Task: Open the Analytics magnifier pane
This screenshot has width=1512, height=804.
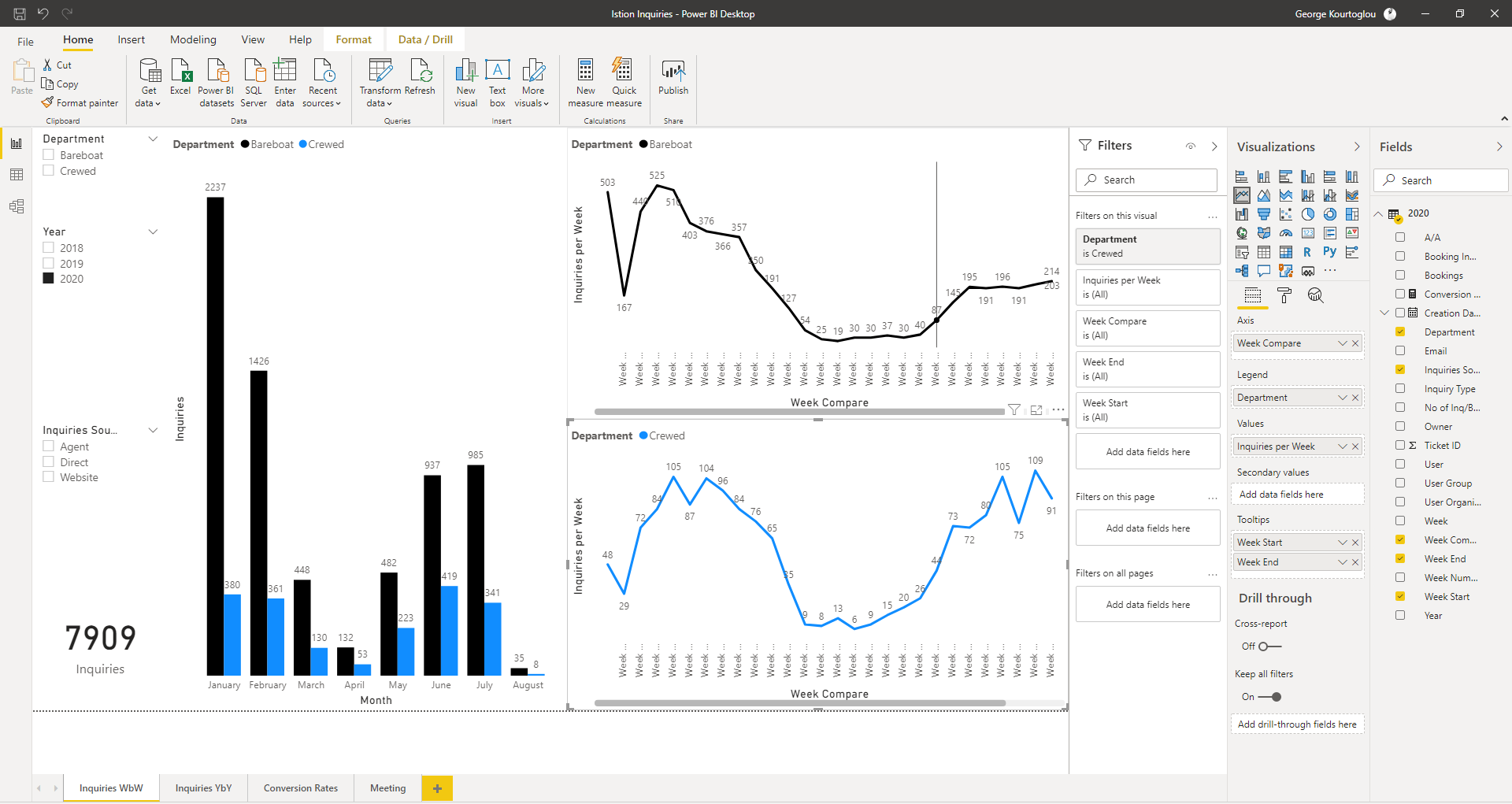Action: [x=1315, y=295]
